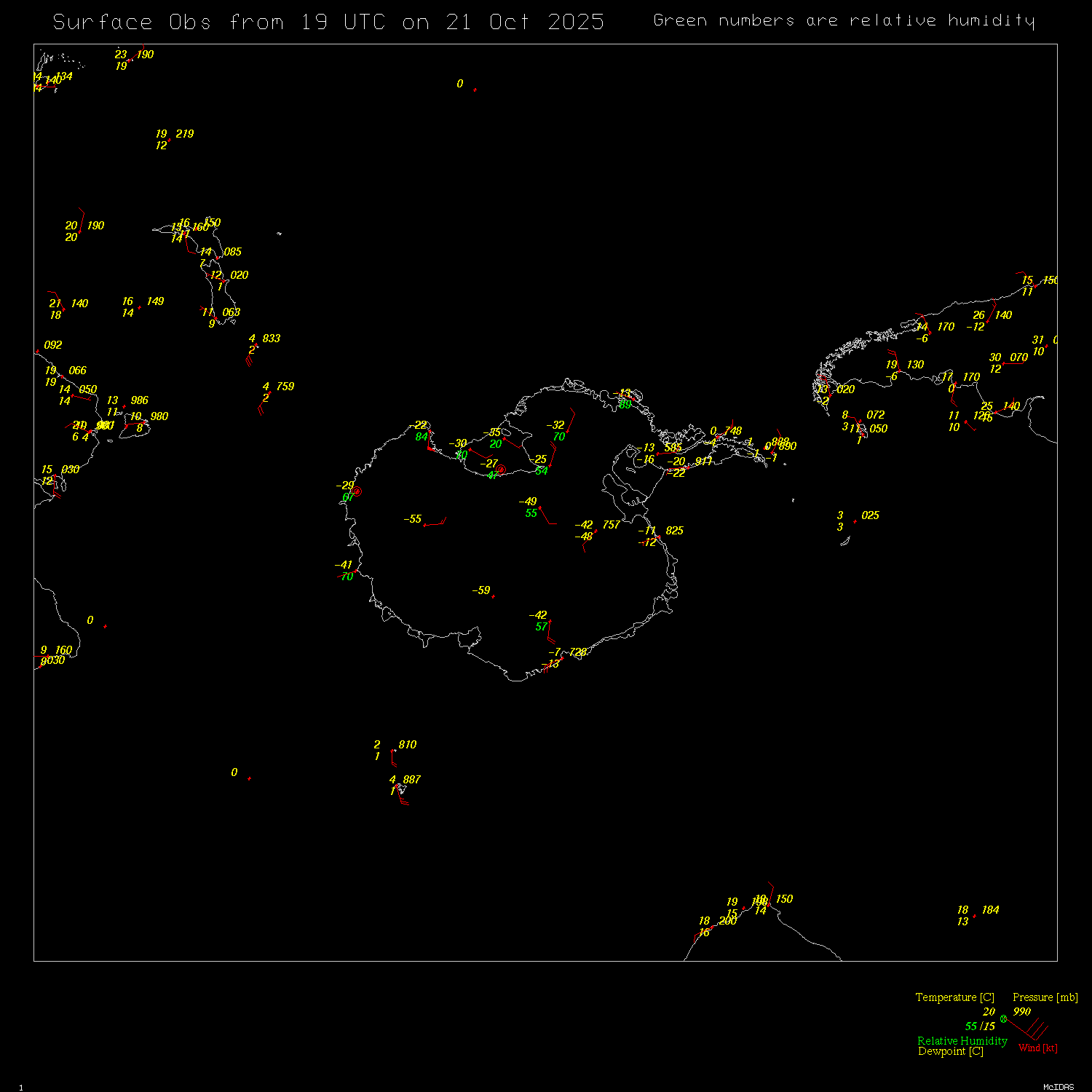The width and height of the screenshot is (1092, 1092).
Task: Click the circled station marker beside -27
Action: [501, 470]
